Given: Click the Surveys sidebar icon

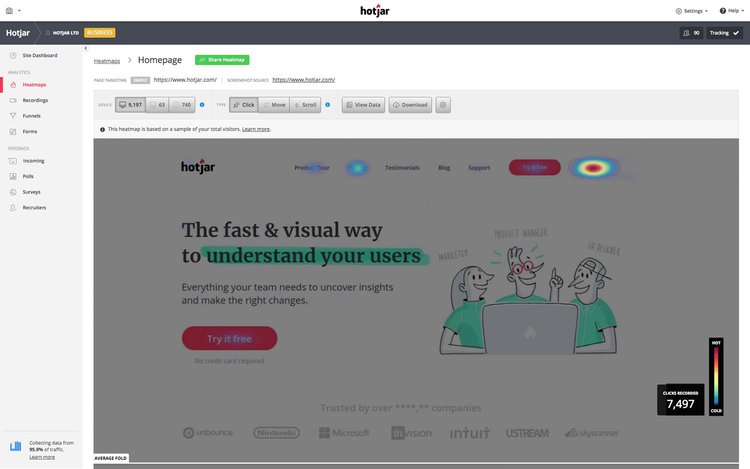Looking at the screenshot, I should [x=13, y=192].
